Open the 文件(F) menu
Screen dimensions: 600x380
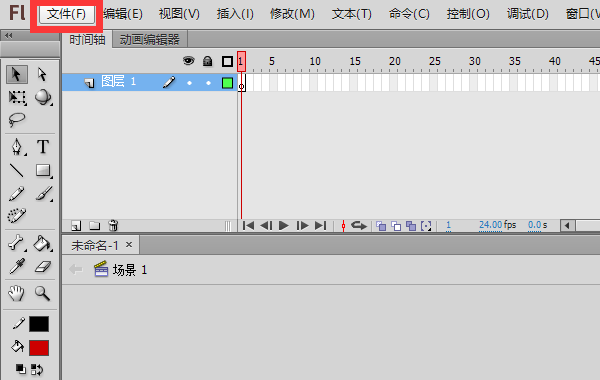pyautogui.click(x=67, y=14)
